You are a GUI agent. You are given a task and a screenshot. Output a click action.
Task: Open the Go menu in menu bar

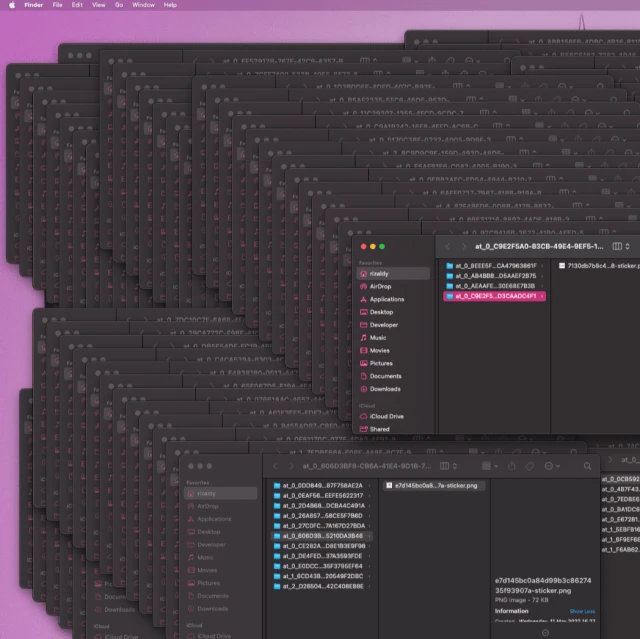(x=119, y=5)
